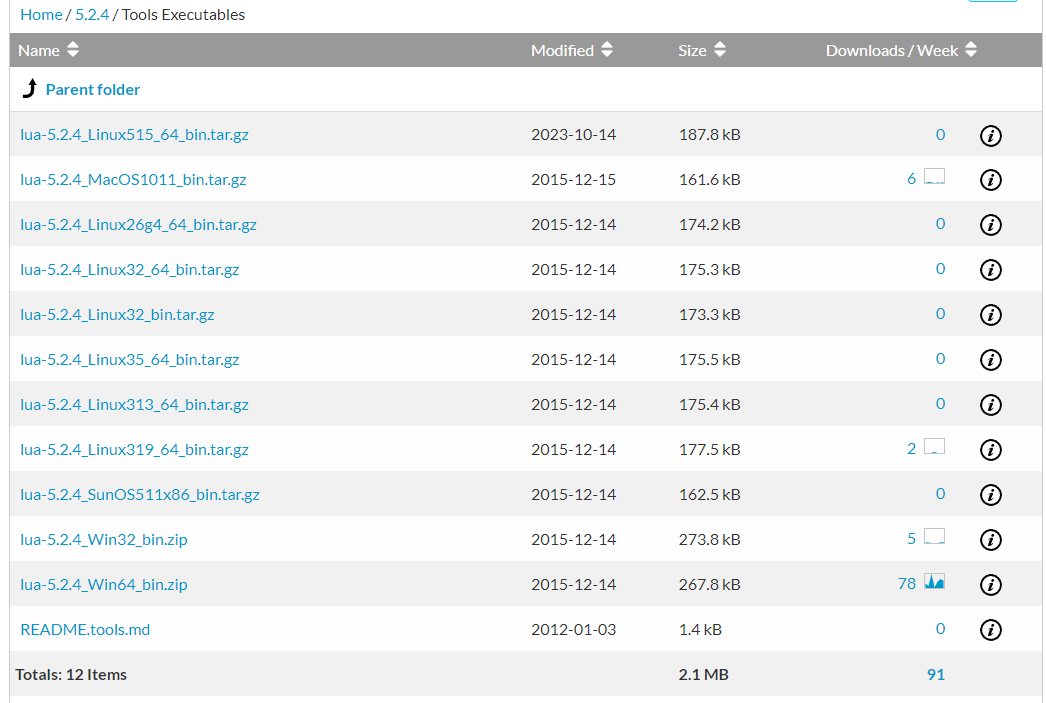Image resolution: width=1046 pixels, height=703 pixels.
Task: Select the 1.4 kB size cell
Action: tap(700, 630)
